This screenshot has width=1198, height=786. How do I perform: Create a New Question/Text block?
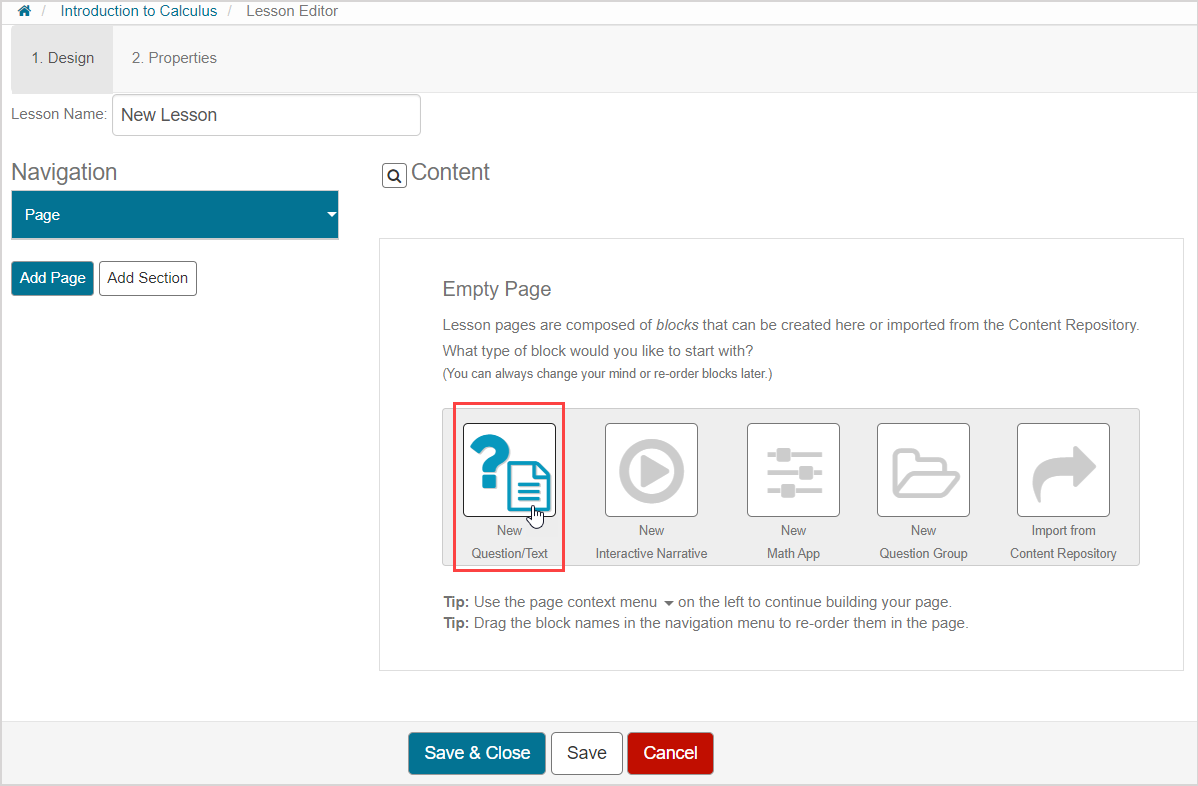click(x=509, y=470)
